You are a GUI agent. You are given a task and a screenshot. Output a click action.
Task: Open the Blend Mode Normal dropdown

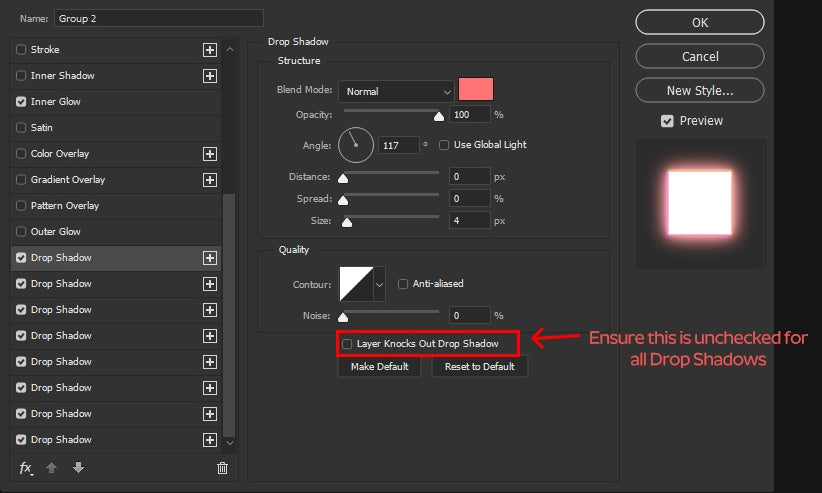396,92
